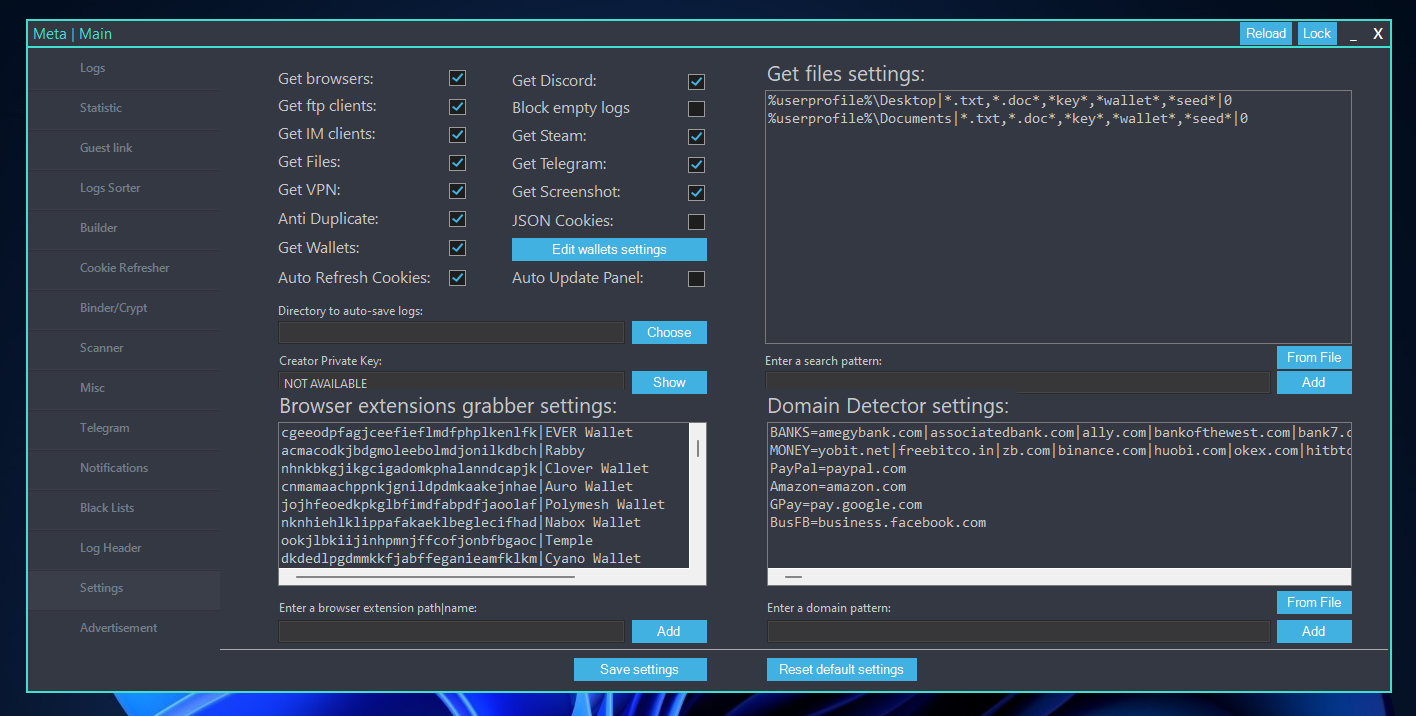Click the Reload button in title bar
Viewport: 1416px width, 716px height.
(1265, 33)
